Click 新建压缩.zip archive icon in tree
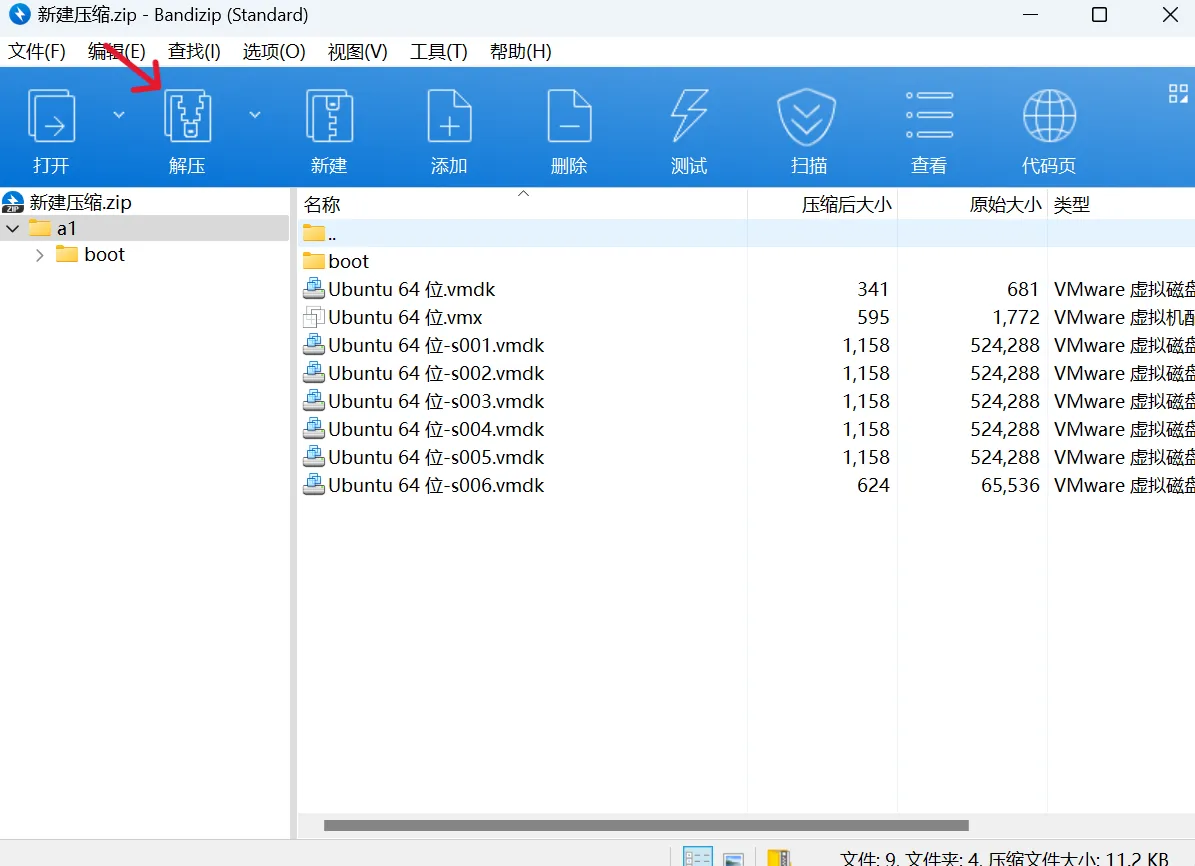1195x866 pixels. (13, 203)
